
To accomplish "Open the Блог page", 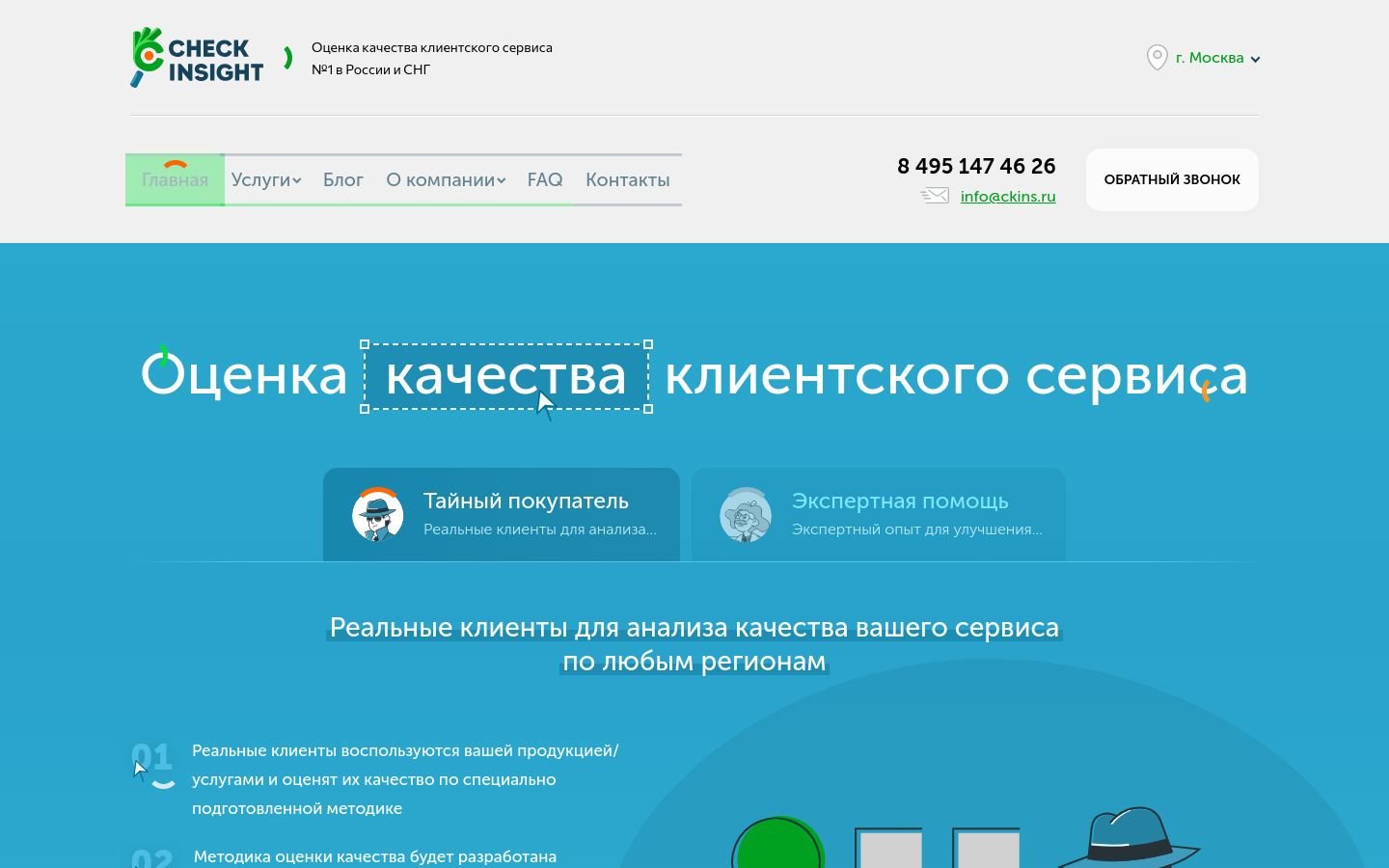I will (x=342, y=179).
